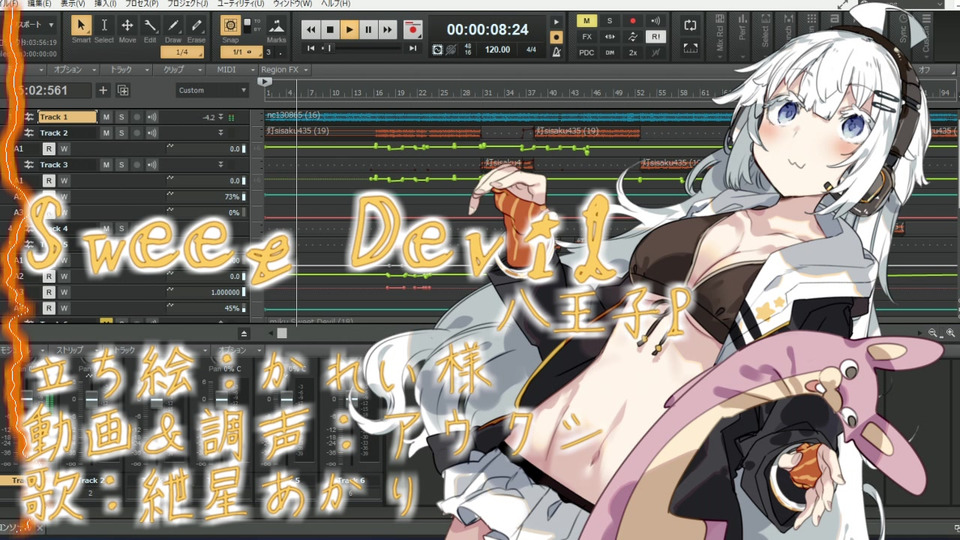Toggle input echo on Track 3

click(x=152, y=165)
